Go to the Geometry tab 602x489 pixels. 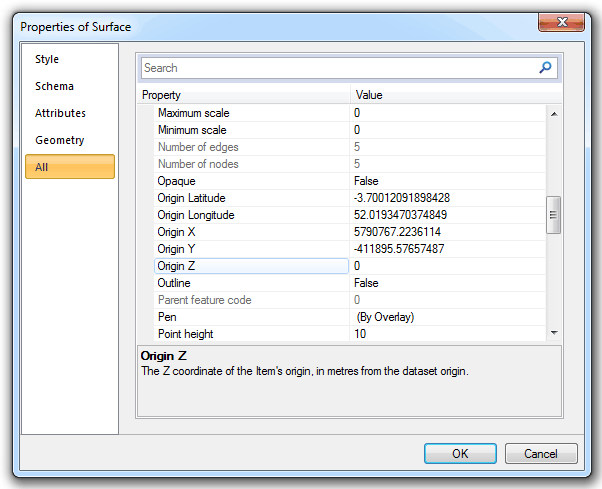(x=60, y=140)
